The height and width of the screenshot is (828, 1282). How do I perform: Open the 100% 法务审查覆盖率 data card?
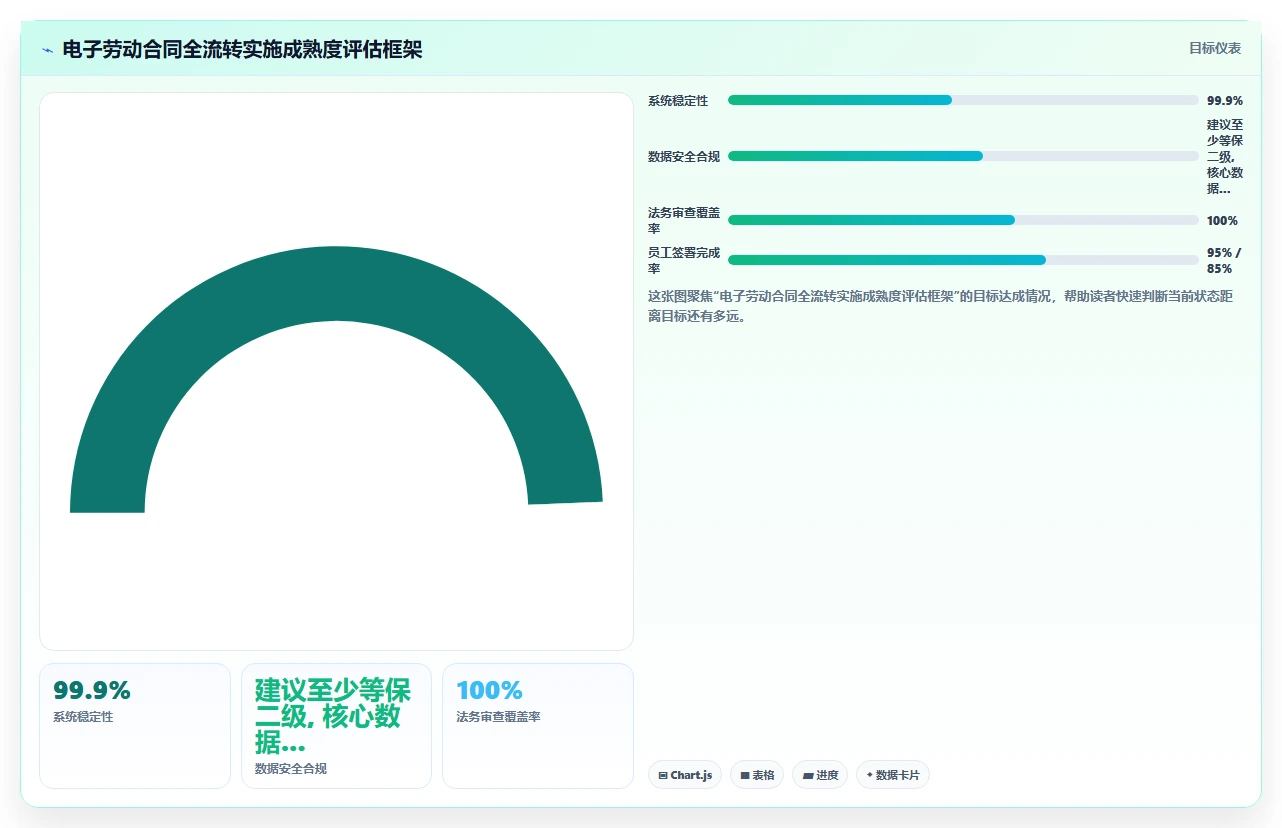[538, 726]
